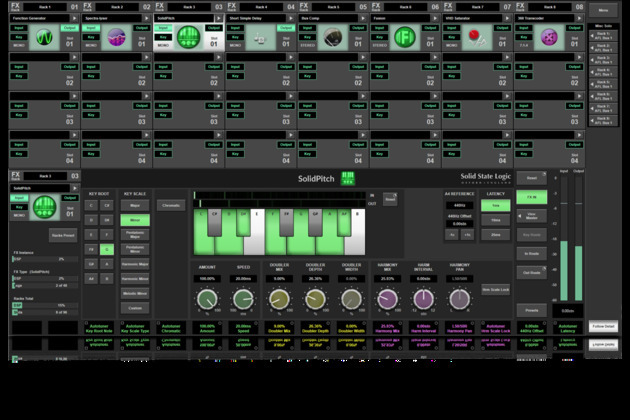The image size is (630, 420).
Task: Adjust the Doubler Mix knob
Action: pyautogui.click(x=279, y=299)
